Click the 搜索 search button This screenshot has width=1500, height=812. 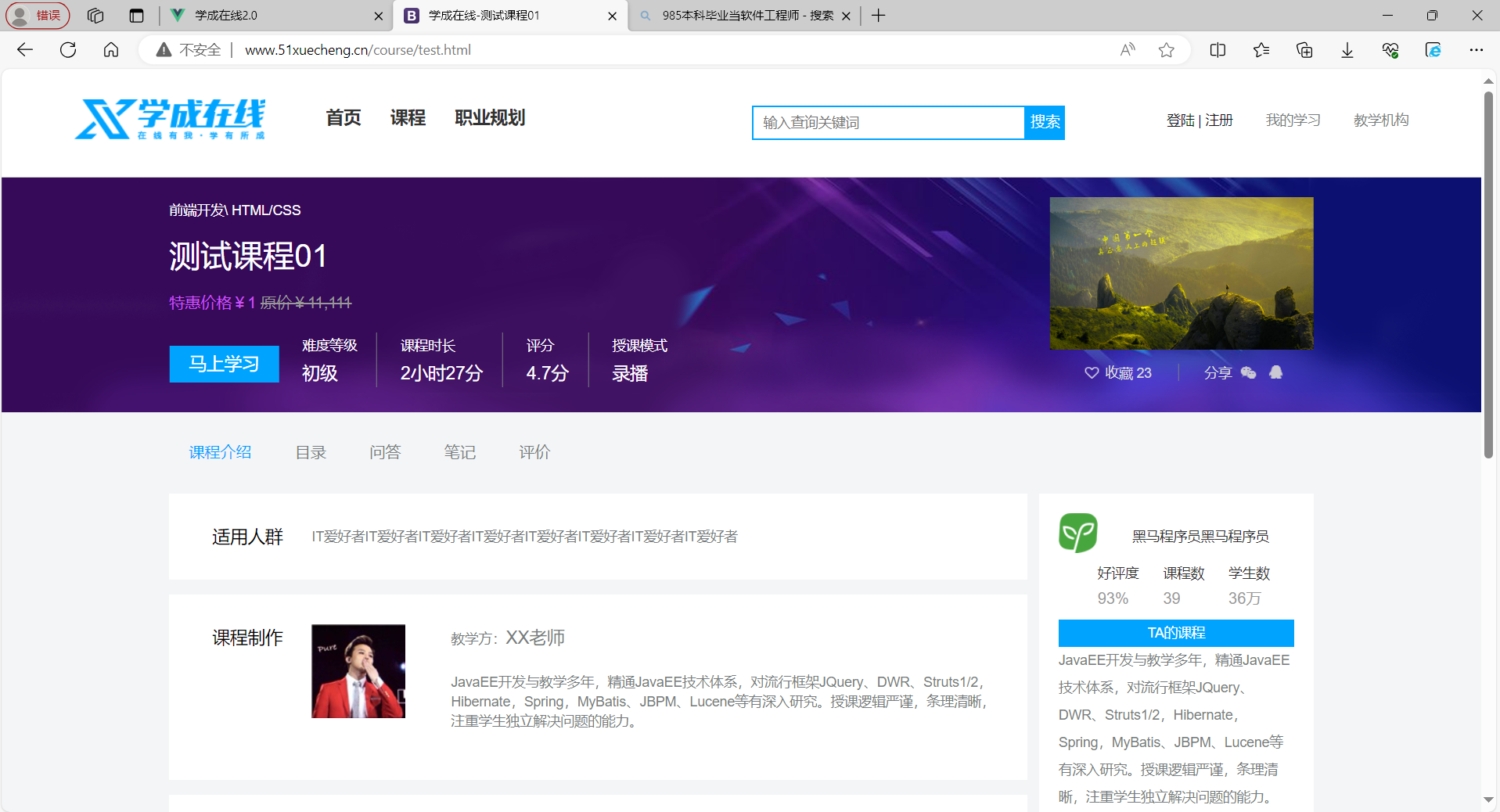click(x=1045, y=122)
